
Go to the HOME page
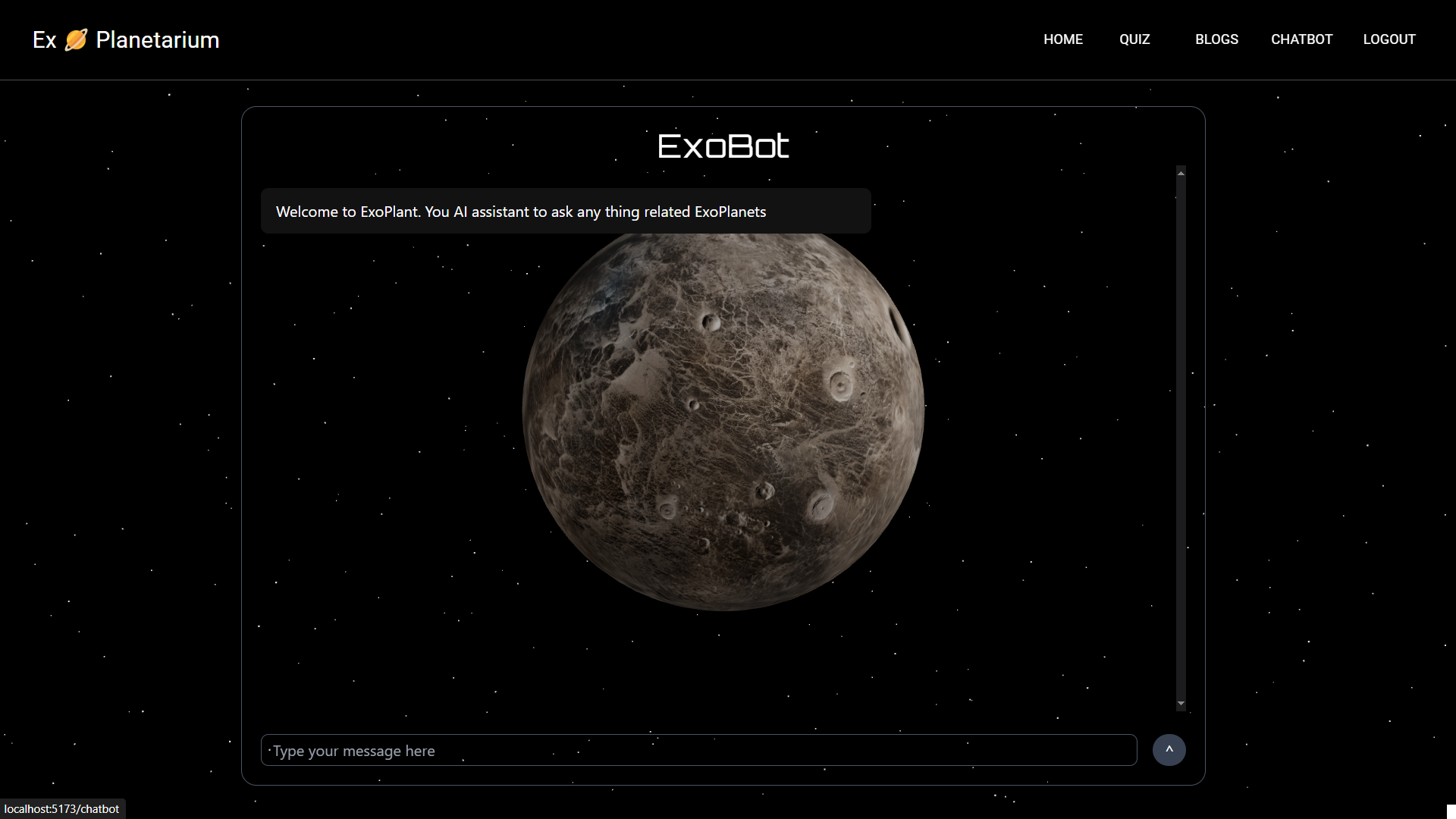pos(1062,39)
